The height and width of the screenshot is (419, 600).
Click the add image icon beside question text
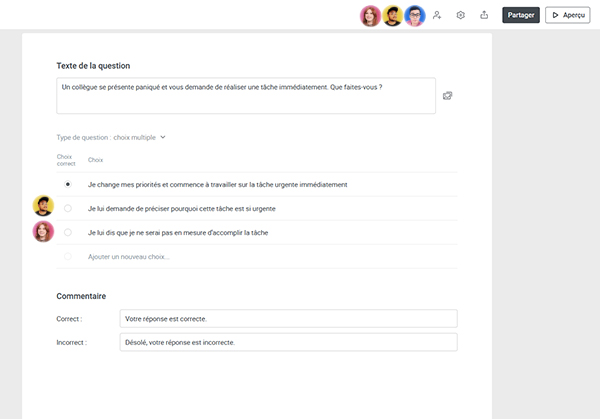448,96
